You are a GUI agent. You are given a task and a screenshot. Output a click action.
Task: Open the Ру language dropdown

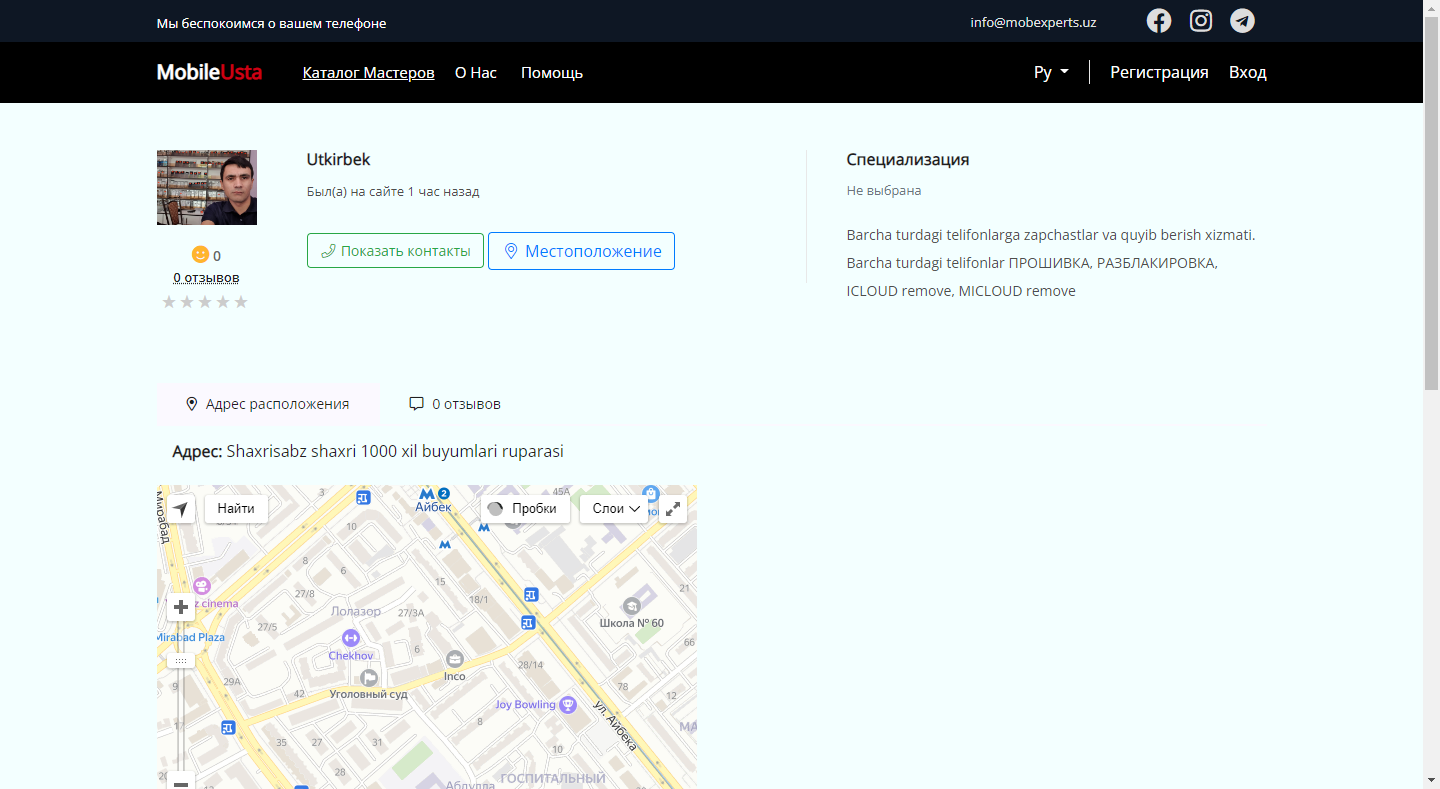click(1051, 73)
